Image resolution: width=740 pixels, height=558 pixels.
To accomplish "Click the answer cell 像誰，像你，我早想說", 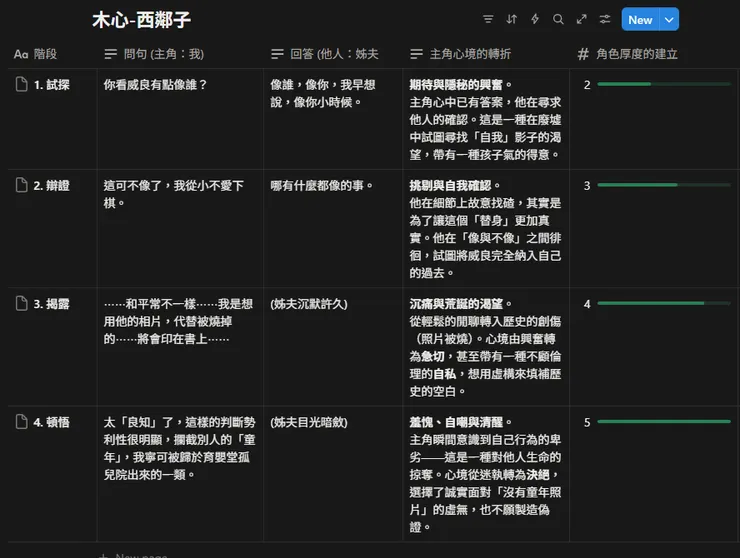I will [333, 119].
